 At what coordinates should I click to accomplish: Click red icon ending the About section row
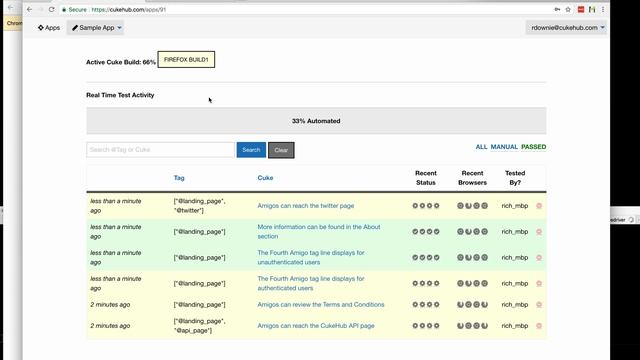point(539,231)
